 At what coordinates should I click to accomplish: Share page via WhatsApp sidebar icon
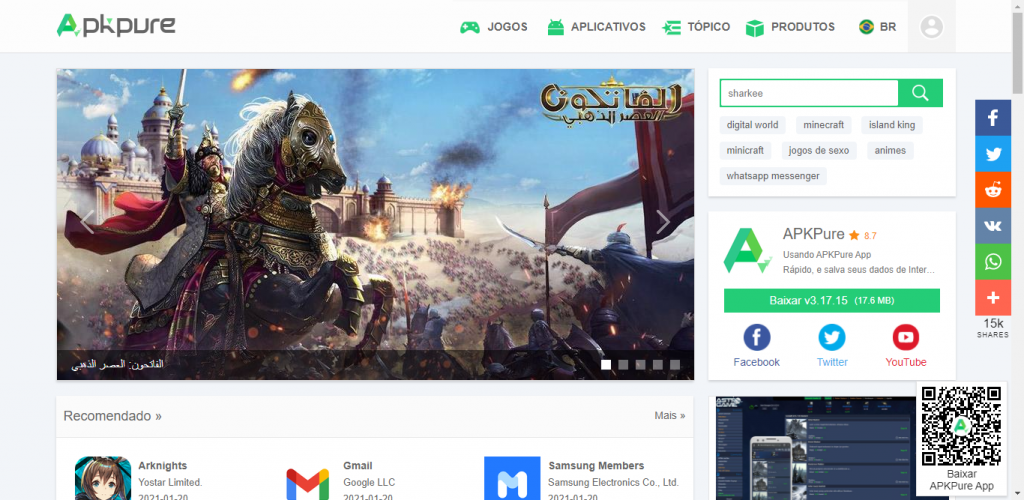(x=993, y=262)
